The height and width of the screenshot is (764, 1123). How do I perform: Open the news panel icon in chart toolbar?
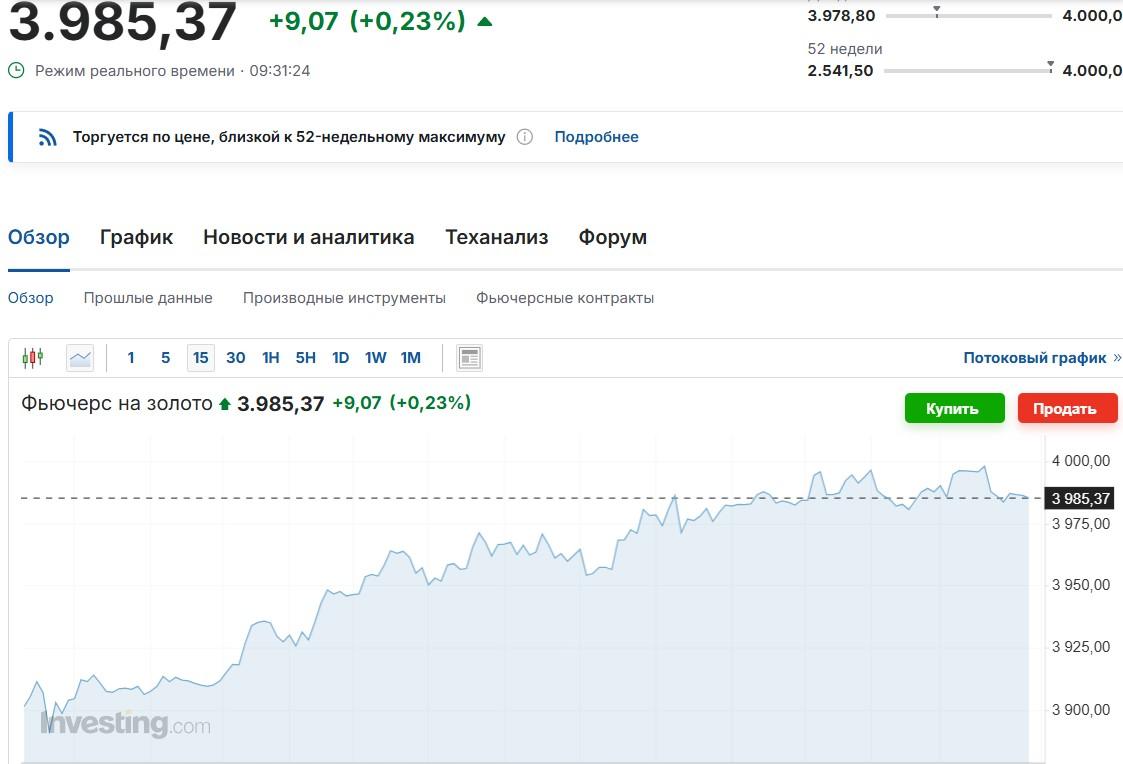(469, 357)
